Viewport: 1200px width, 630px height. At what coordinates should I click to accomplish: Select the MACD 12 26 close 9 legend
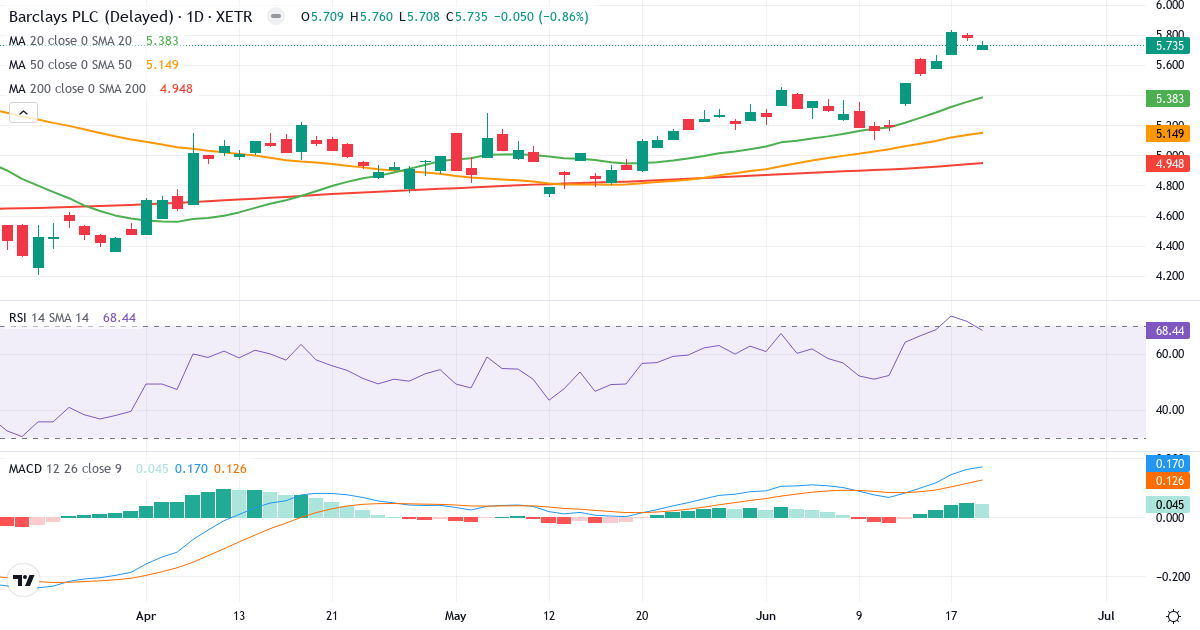65,469
